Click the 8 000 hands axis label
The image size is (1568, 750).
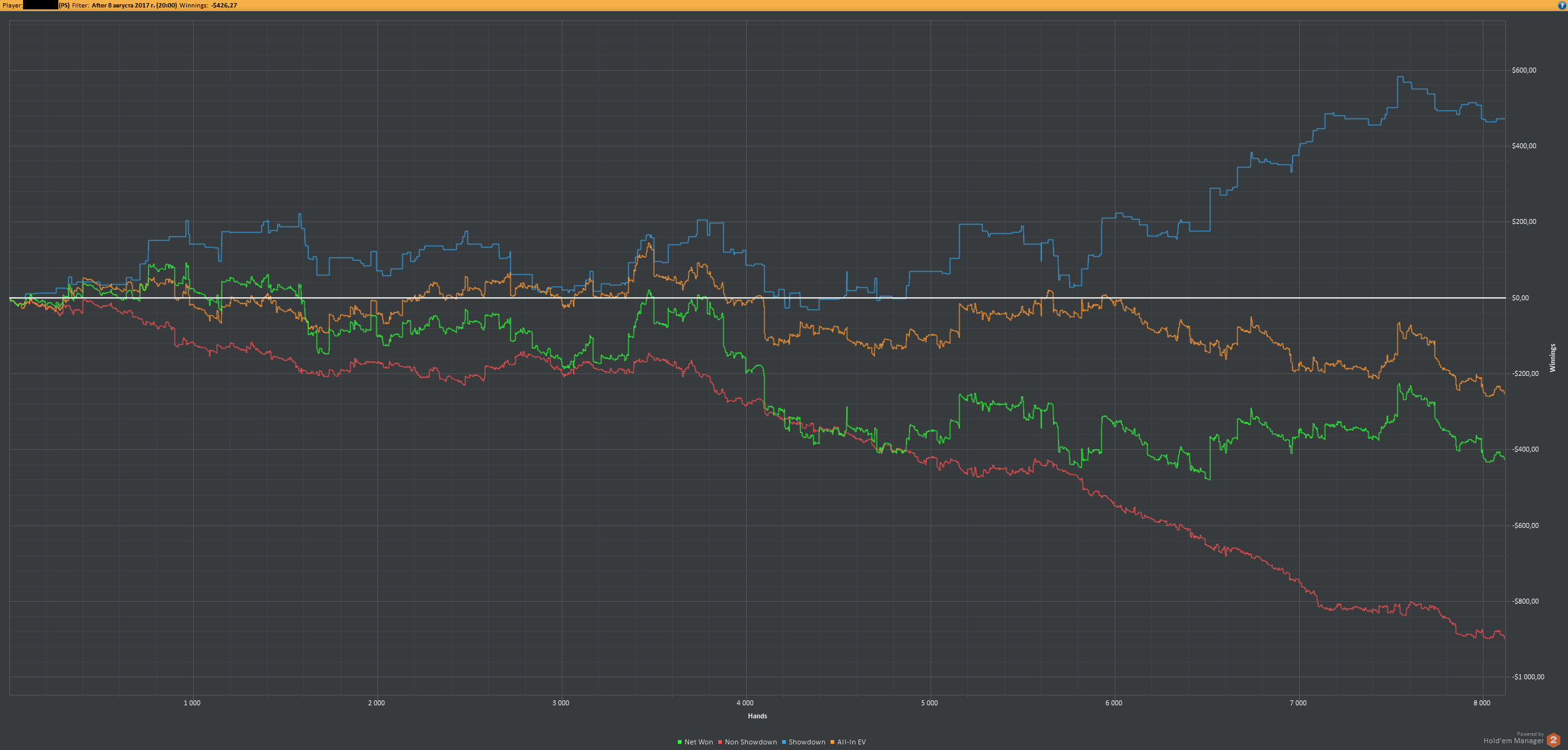(x=1482, y=703)
